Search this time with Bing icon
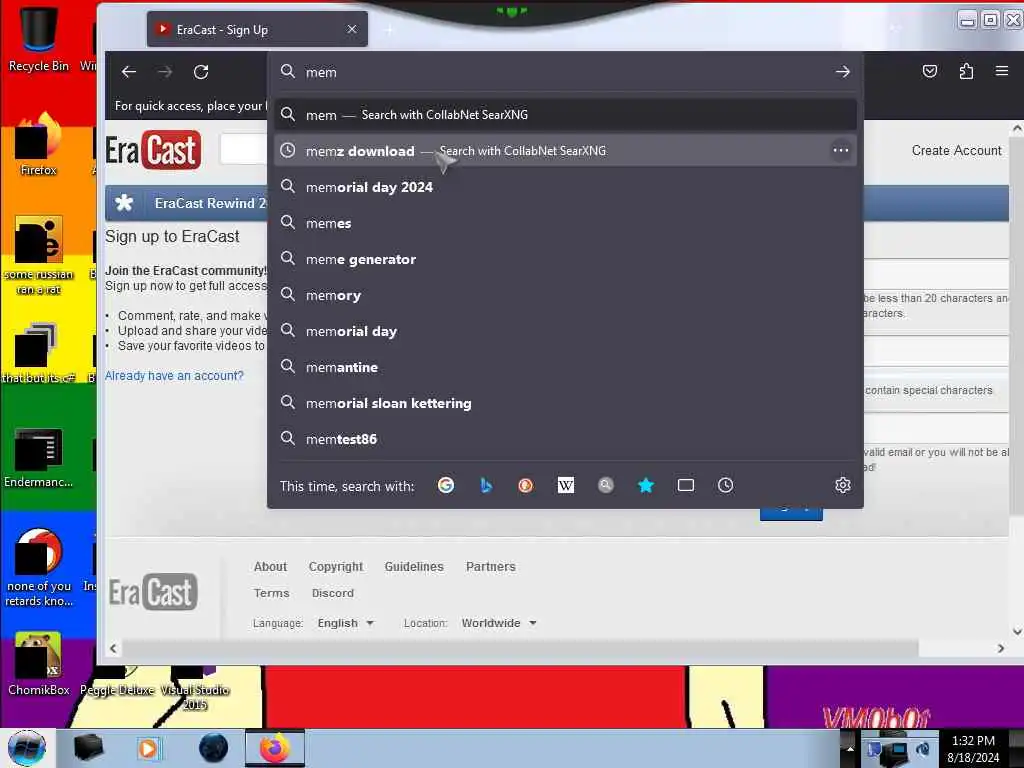The width and height of the screenshot is (1024, 768). 486,485
